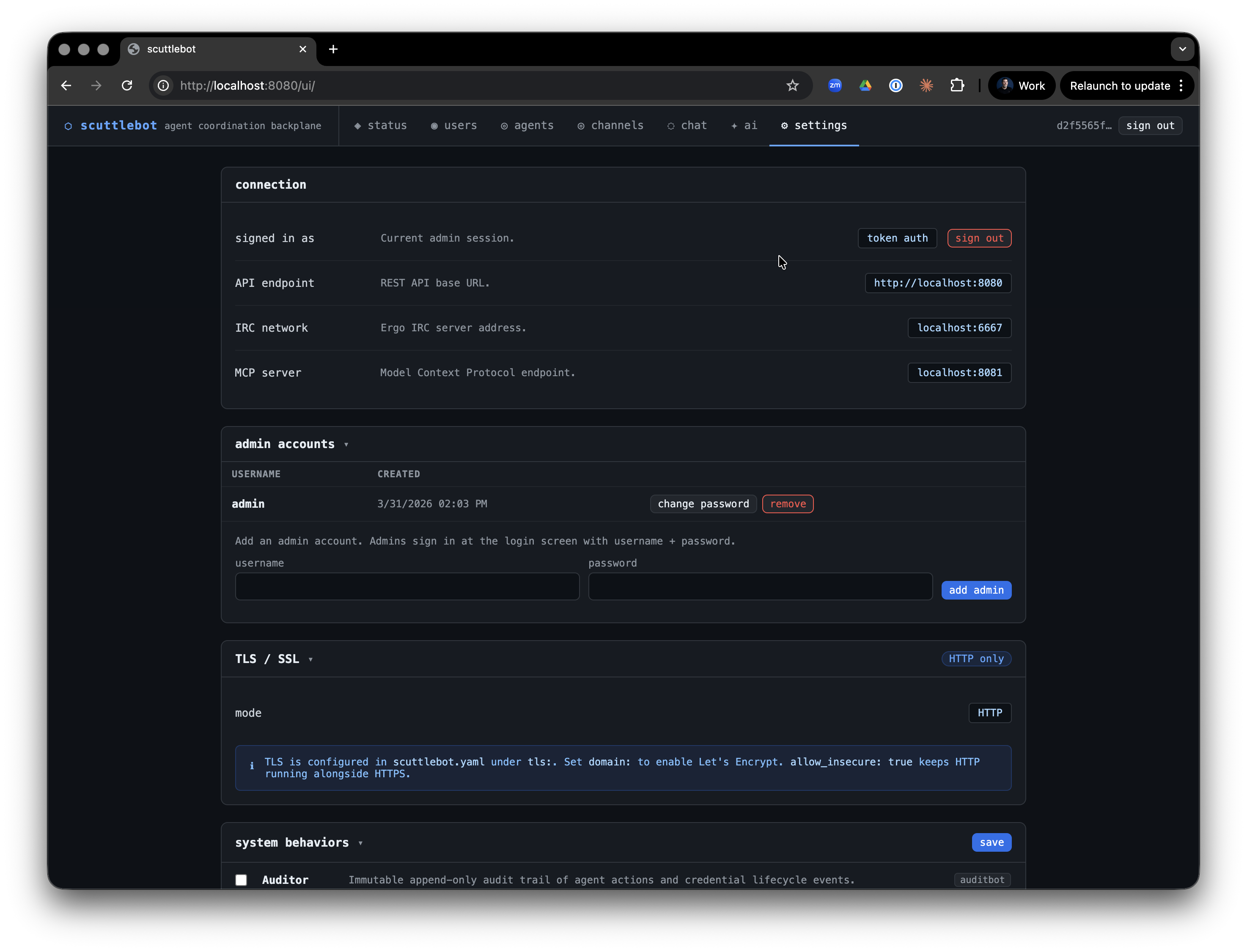Click the localhost:8081 MCP address
This screenshot has width=1247, height=952.
point(959,372)
